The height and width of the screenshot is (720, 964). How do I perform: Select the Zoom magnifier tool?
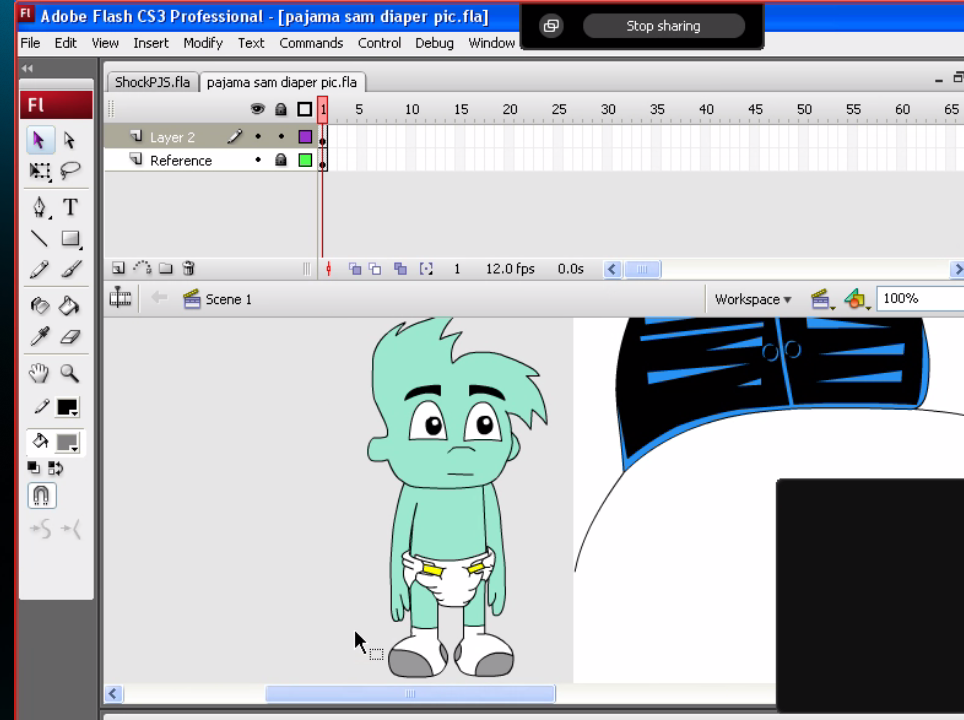[x=70, y=373]
